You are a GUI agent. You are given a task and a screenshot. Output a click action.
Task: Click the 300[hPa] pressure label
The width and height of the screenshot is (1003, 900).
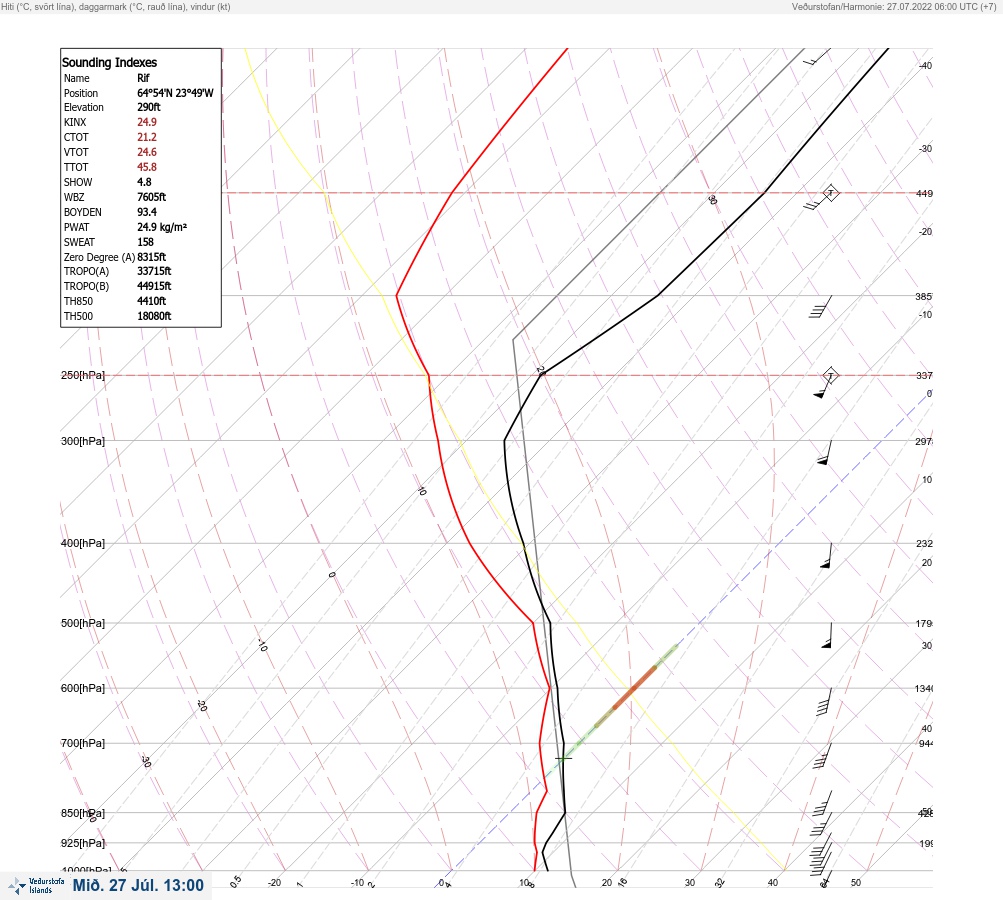[83, 441]
